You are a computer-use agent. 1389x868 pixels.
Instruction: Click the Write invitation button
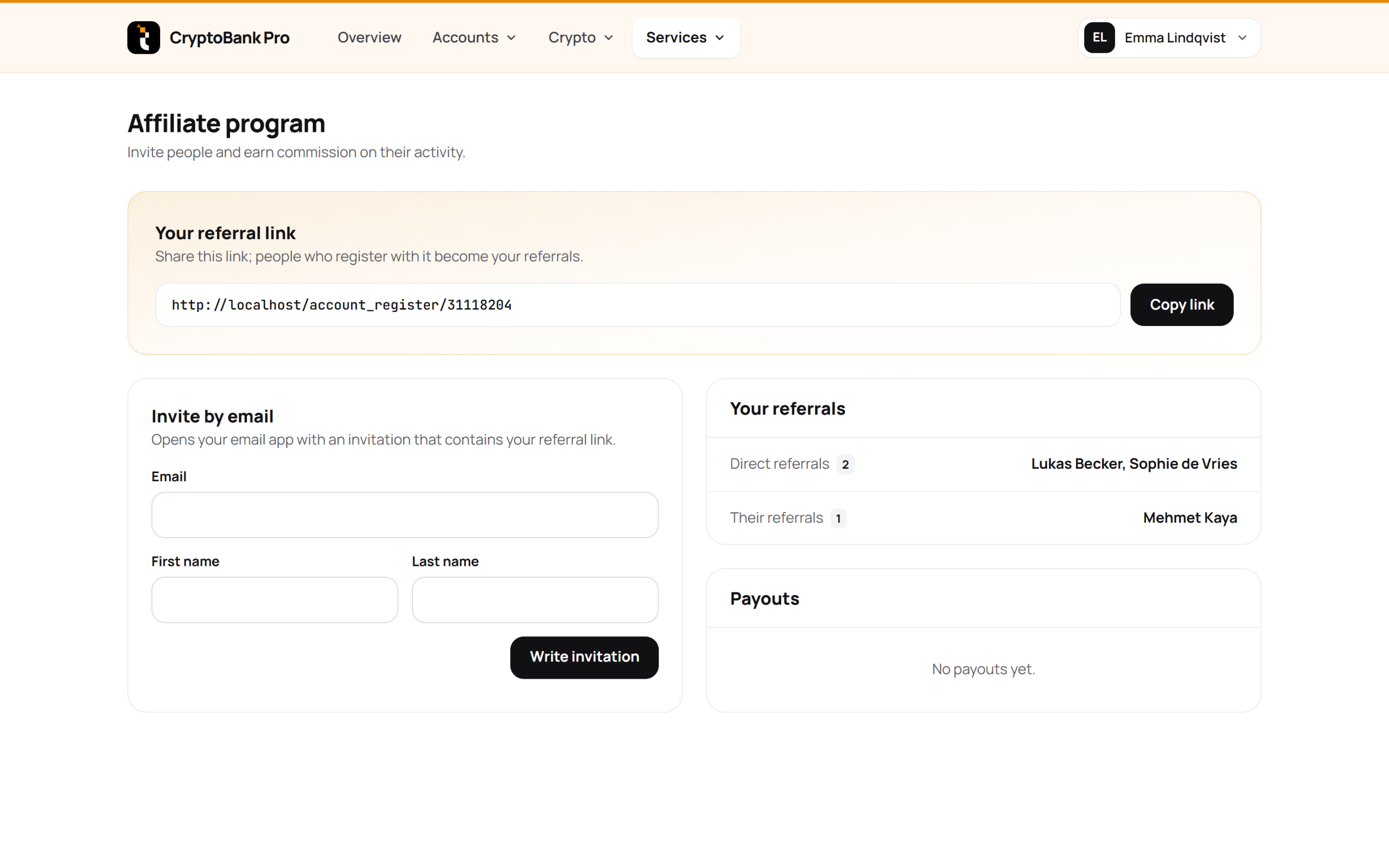click(584, 658)
